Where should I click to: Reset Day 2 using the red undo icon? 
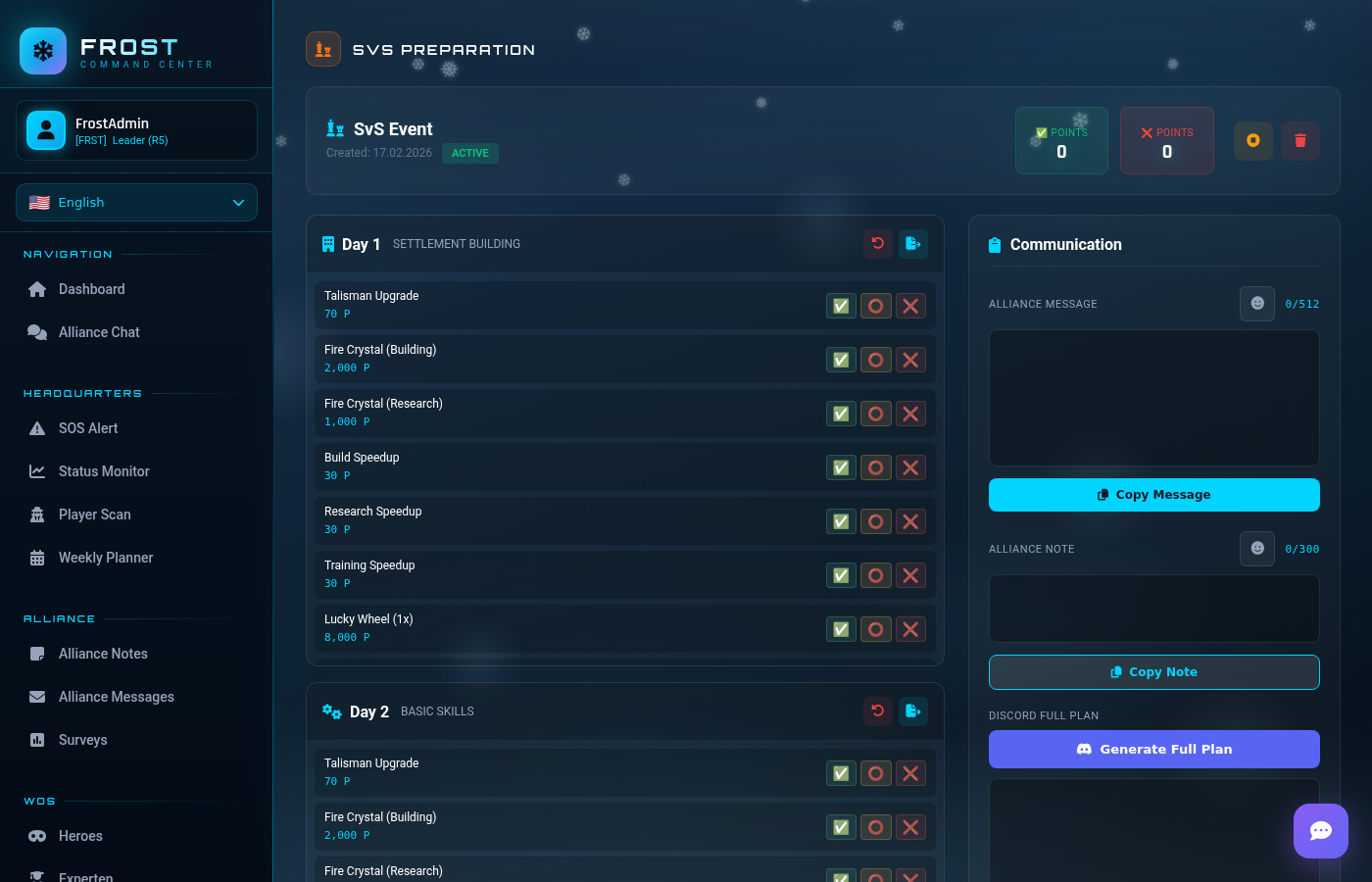[878, 711]
